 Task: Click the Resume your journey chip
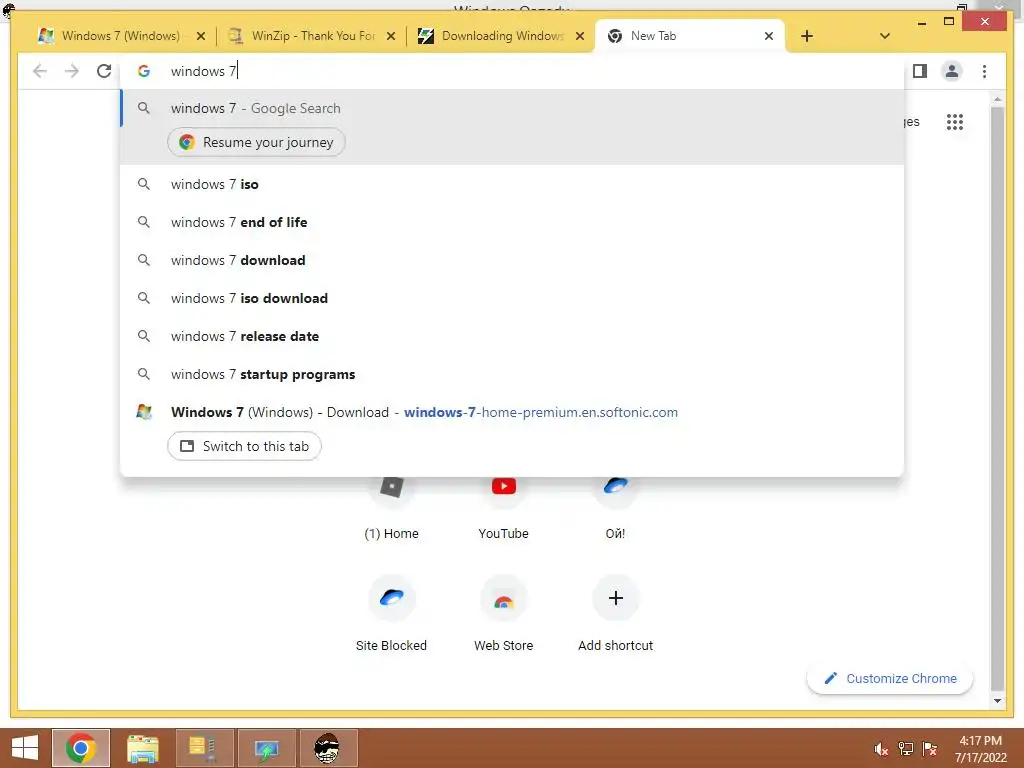tap(257, 142)
